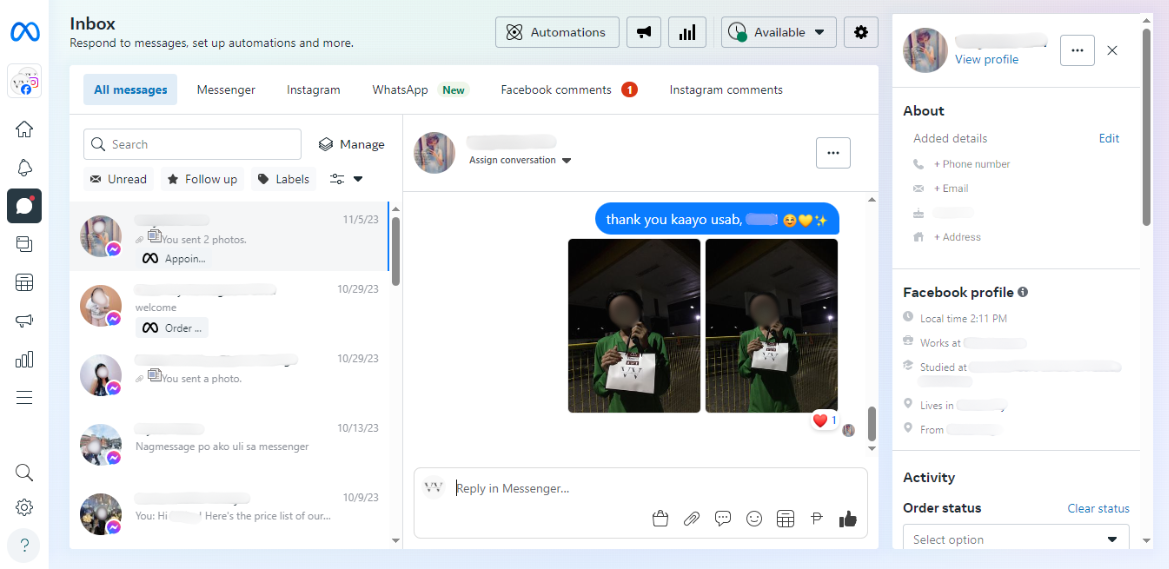Open the Home icon in left sidebar
Screen dimensions: 1169x569
point(25,129)
